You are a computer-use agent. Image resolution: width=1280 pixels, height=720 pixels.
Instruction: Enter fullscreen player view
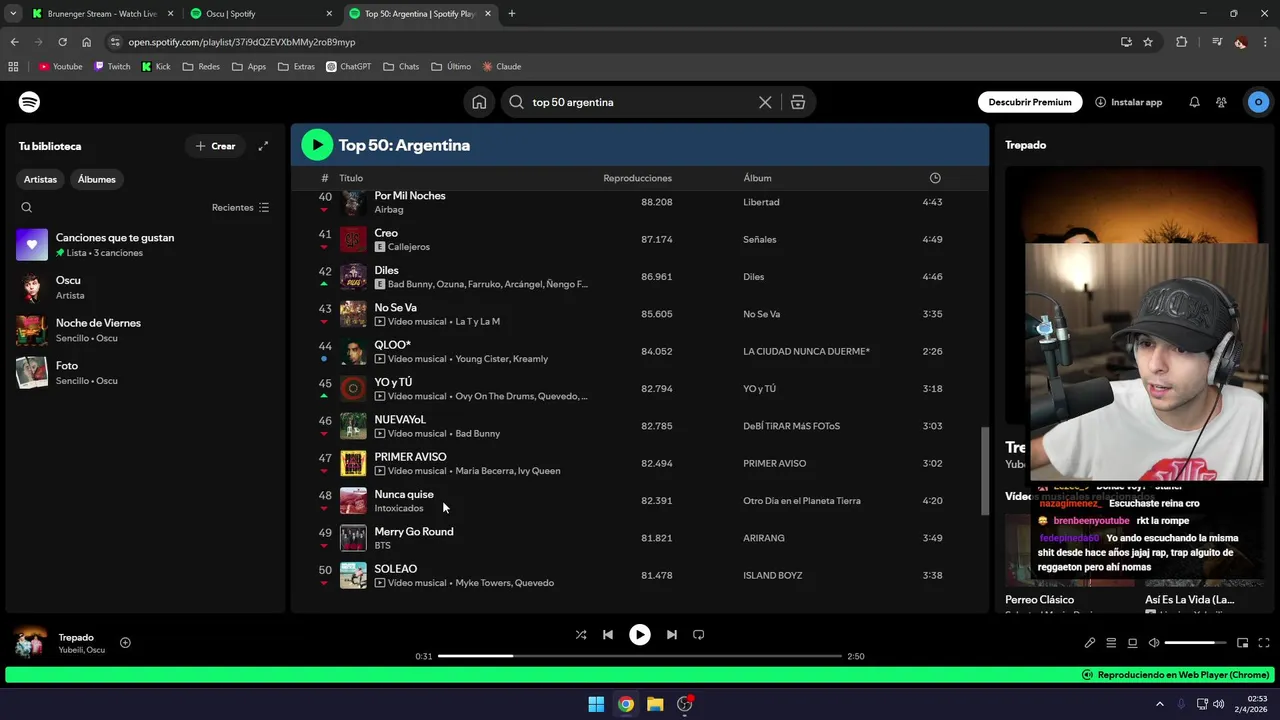point(1264,643)
